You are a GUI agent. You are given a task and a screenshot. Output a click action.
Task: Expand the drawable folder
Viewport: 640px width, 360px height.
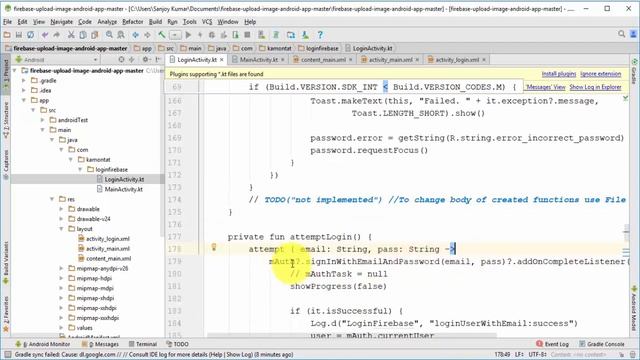[62, 209]
